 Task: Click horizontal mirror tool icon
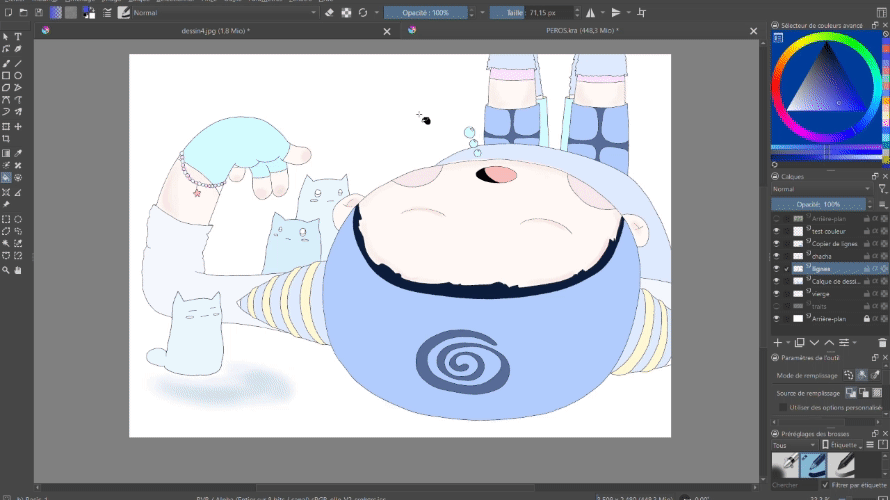591,13
